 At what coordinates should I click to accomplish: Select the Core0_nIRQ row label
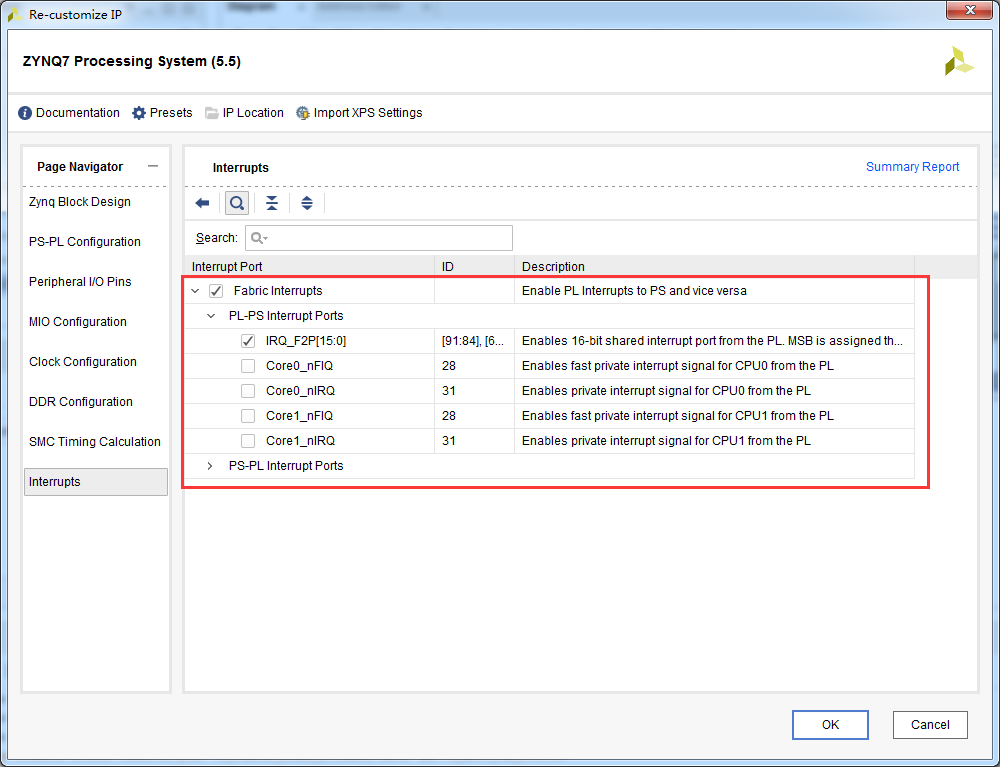[300, 391]
